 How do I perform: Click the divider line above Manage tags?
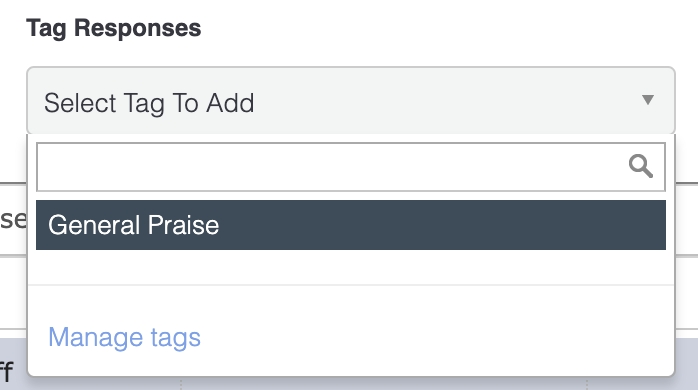coord(351,284)
